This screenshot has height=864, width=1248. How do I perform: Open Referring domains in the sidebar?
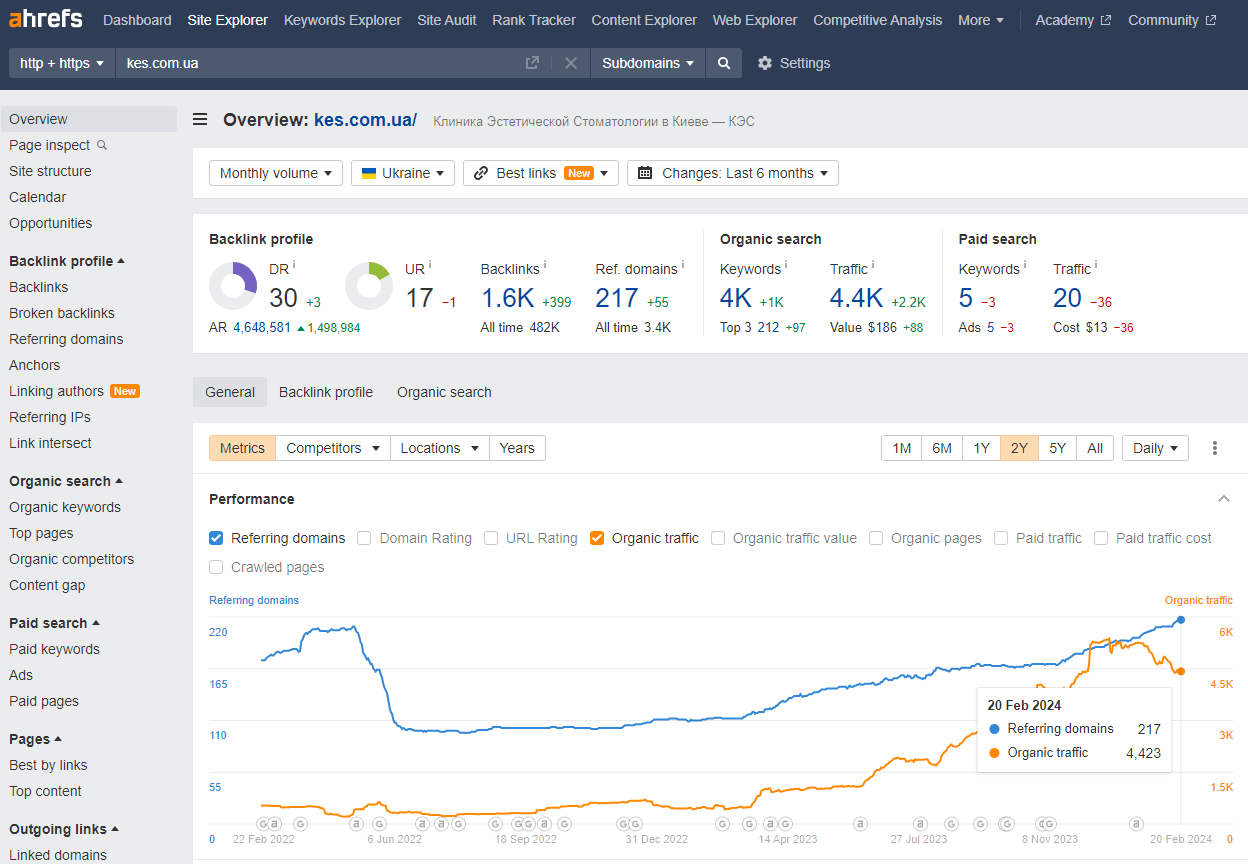click(66, 339)
